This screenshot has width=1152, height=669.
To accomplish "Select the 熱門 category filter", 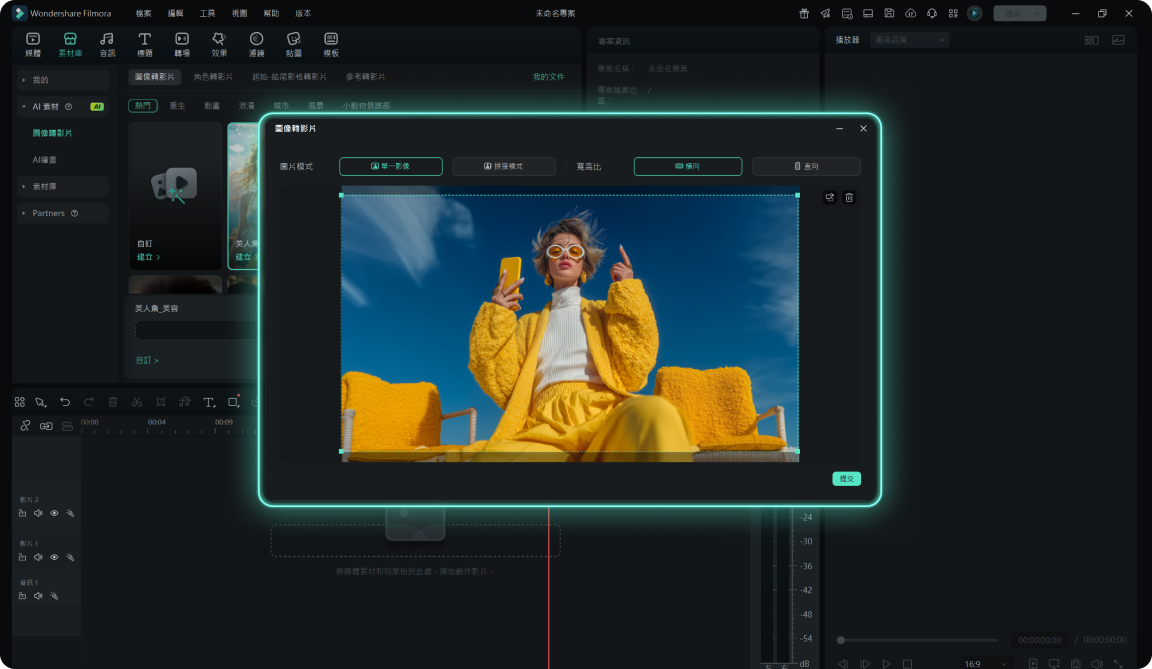I will (x=143, y=106).
